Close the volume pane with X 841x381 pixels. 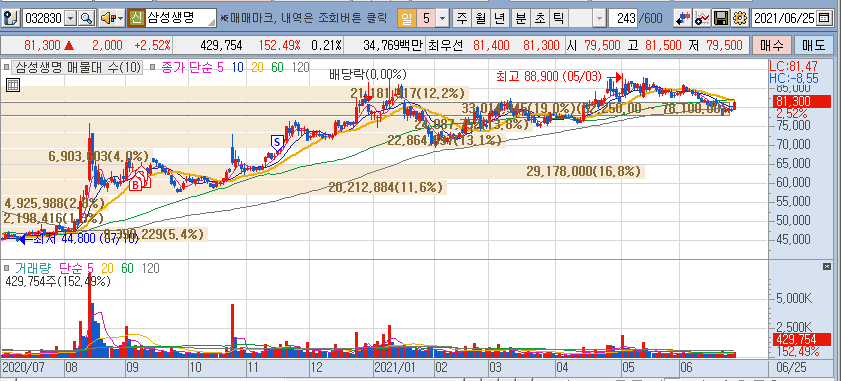click(827, 266)
